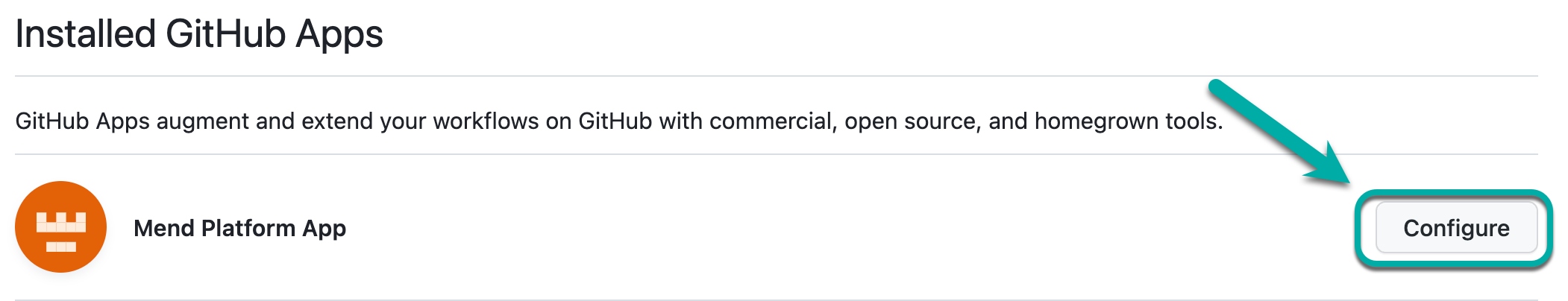Click the teal arrow annotation

pyautogui.click(x=1268, y=127)
